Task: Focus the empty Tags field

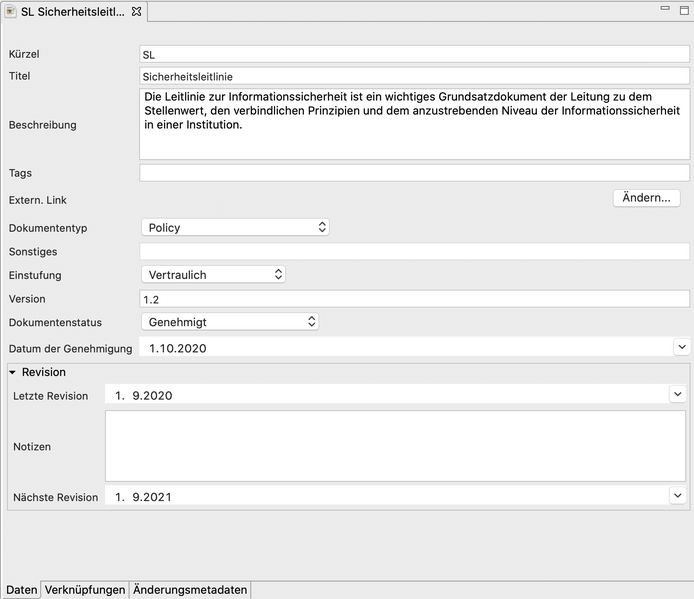Action: (414, 173)
